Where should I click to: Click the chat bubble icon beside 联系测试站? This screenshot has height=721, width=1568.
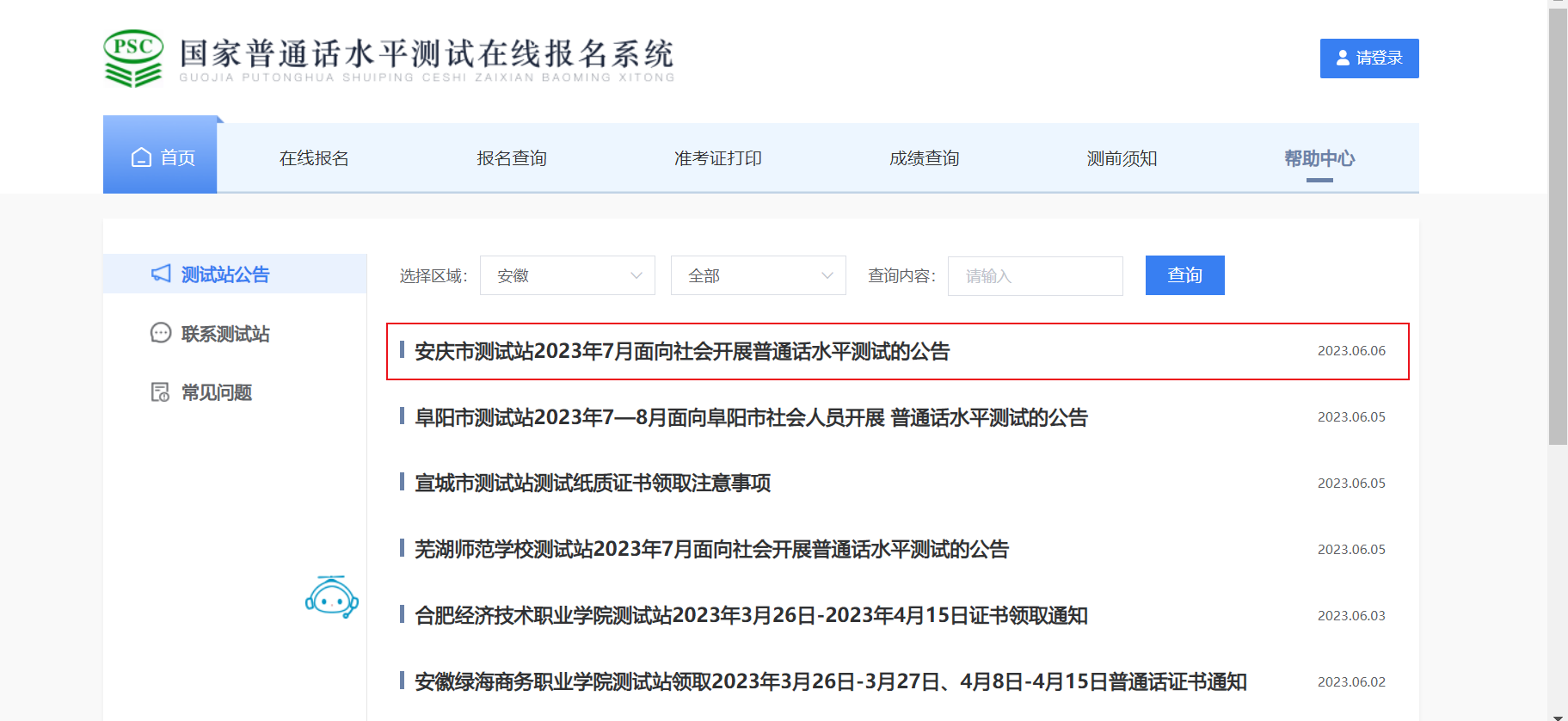[161, 333]
